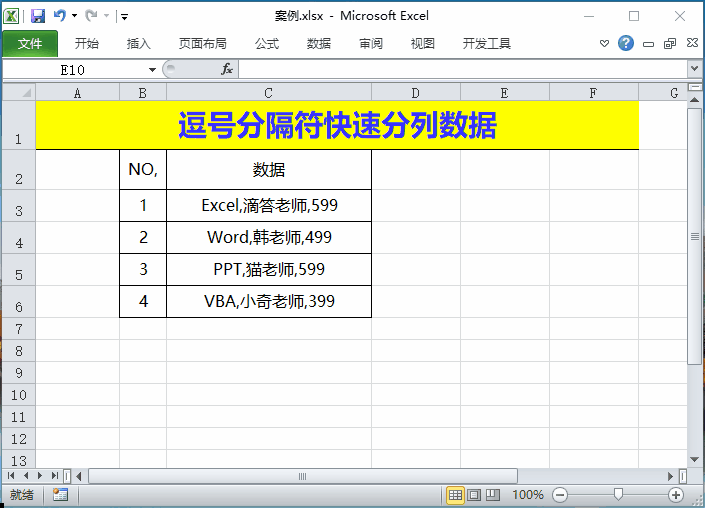The image size is (705, 508).
Task: Open the 文件 menu
Action: click(30, 44)
